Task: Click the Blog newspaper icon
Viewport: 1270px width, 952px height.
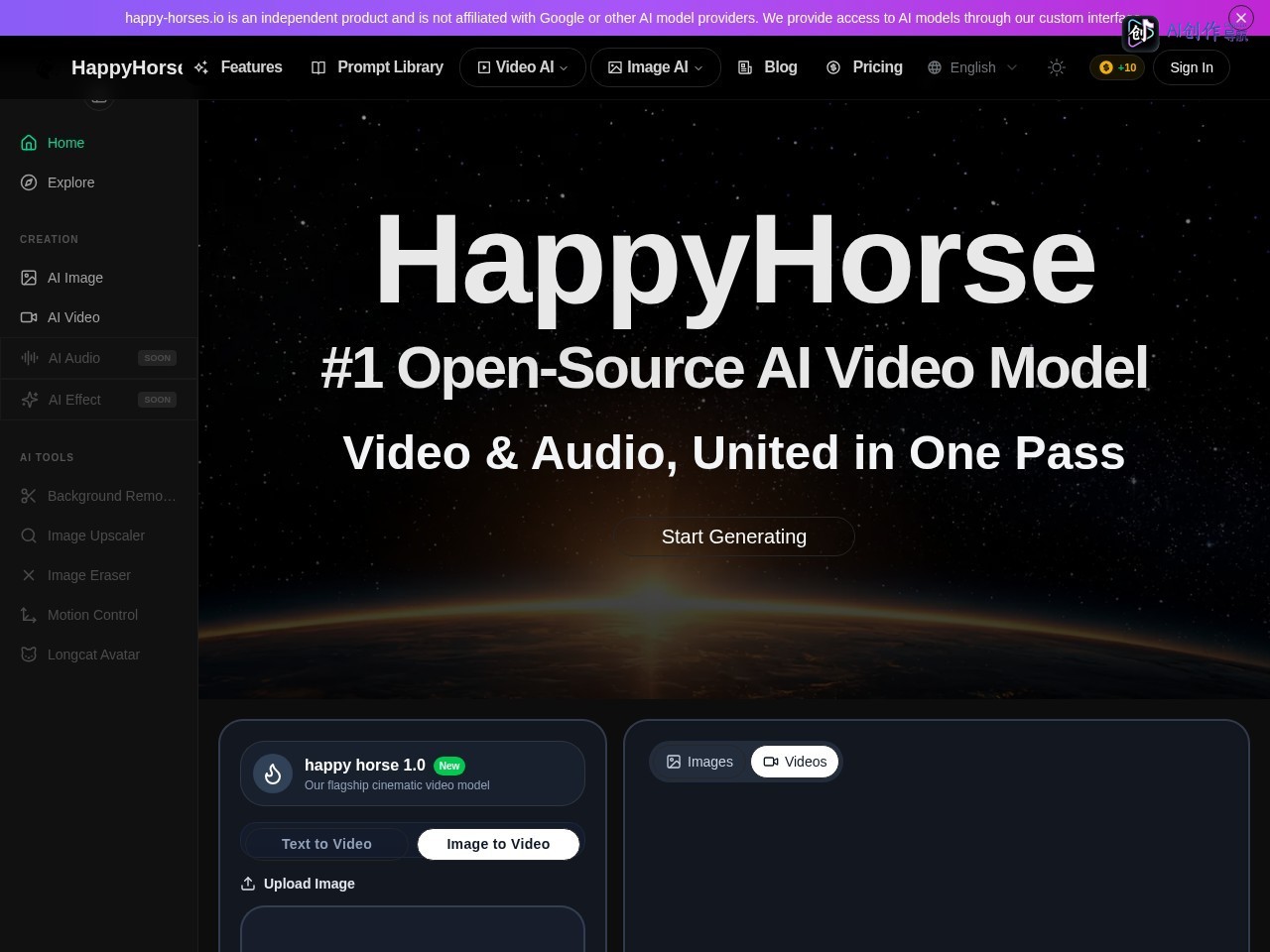Action: pos(745,67)
